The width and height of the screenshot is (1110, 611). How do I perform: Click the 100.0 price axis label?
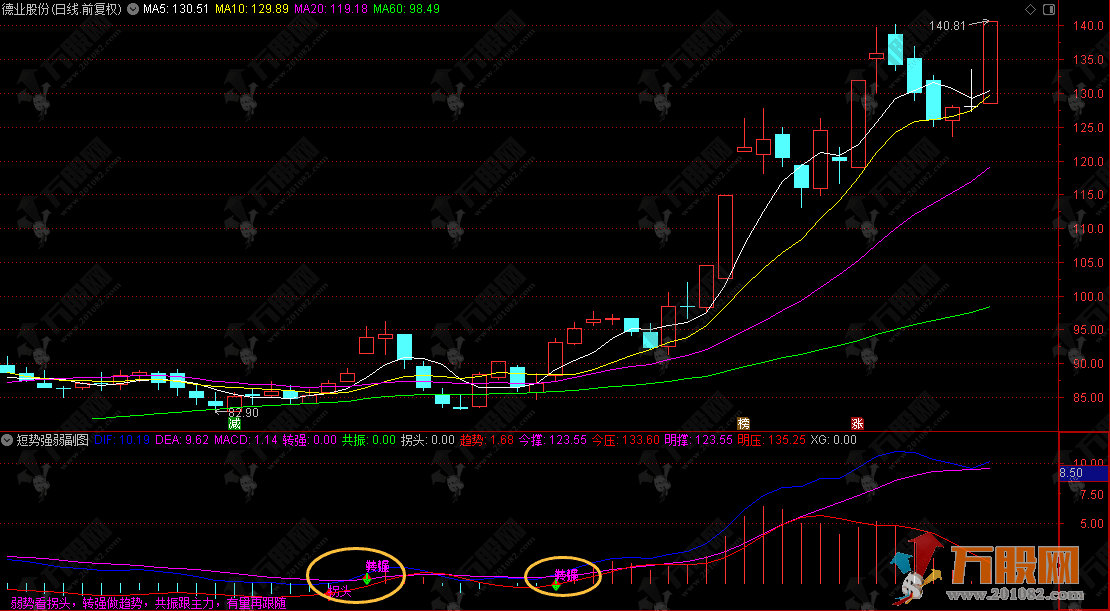coord(1087,297)
